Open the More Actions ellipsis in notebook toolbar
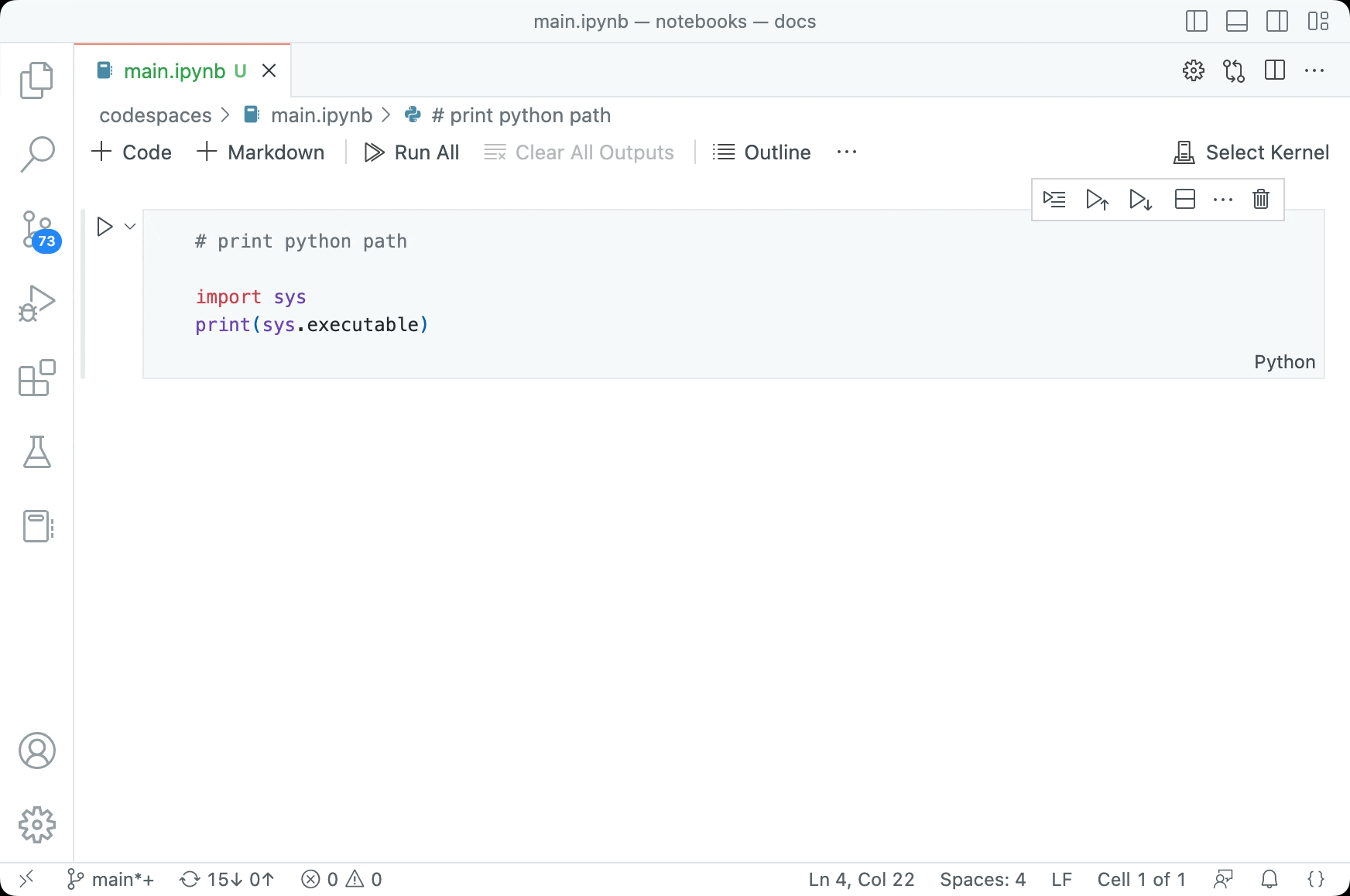Image resolution: width=1350 pixels, height=896 pixels. coord(847,152)
